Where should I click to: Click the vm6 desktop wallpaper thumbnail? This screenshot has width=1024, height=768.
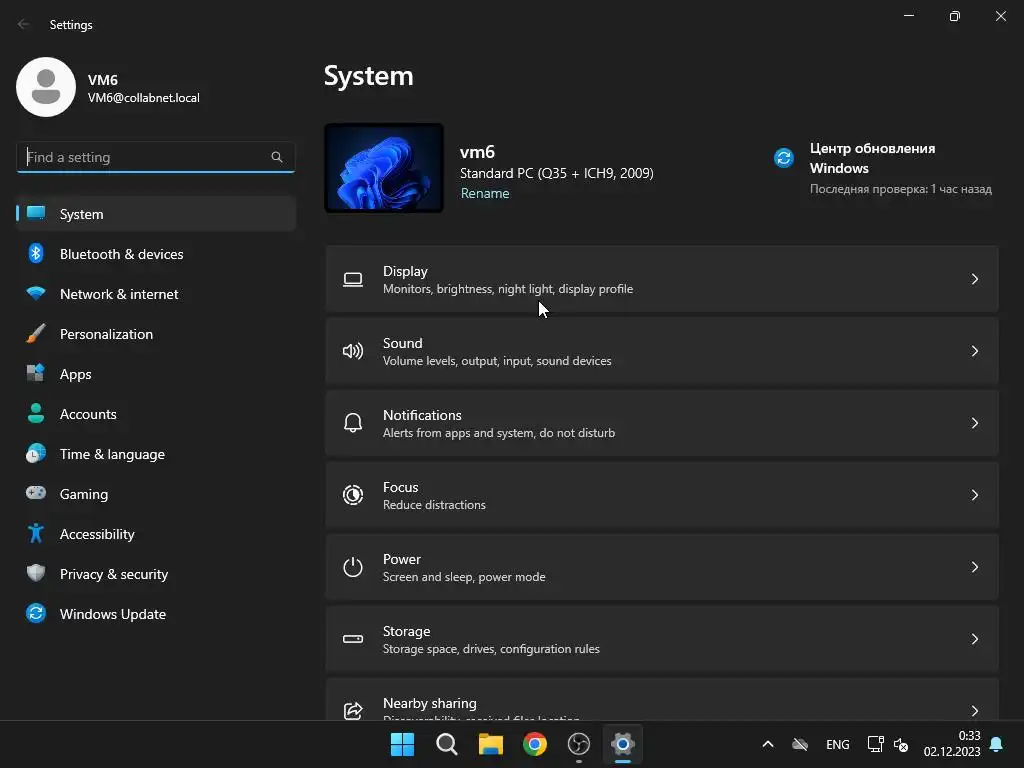point(384,168)
